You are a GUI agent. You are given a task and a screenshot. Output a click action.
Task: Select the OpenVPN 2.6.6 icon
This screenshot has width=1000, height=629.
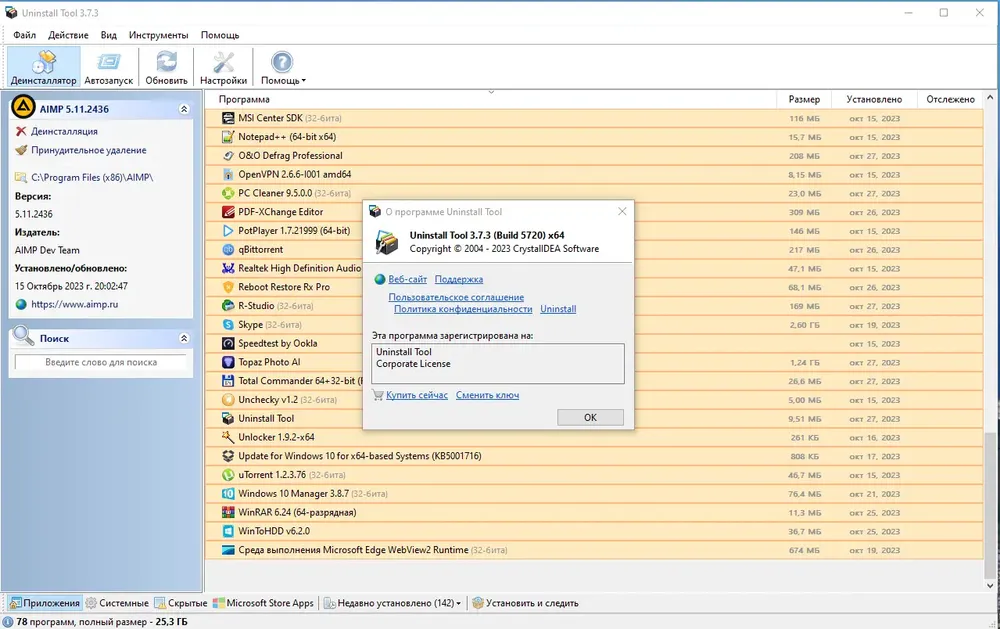coord(228,174)
